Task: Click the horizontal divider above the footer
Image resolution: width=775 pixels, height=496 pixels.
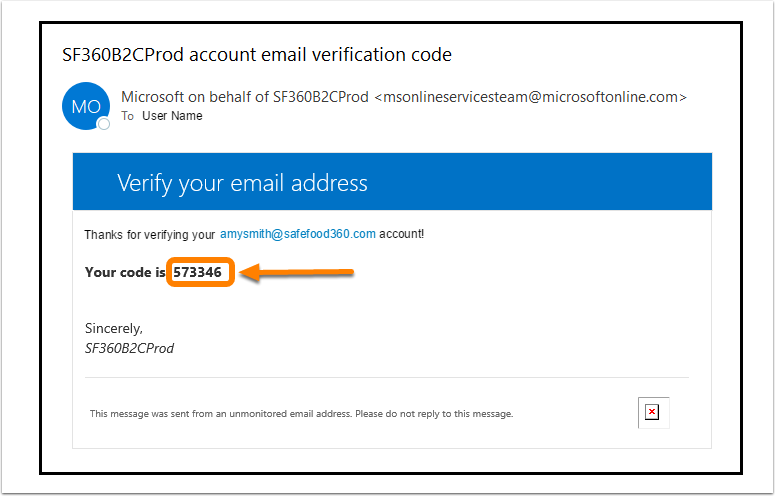Action: [392, 377]
